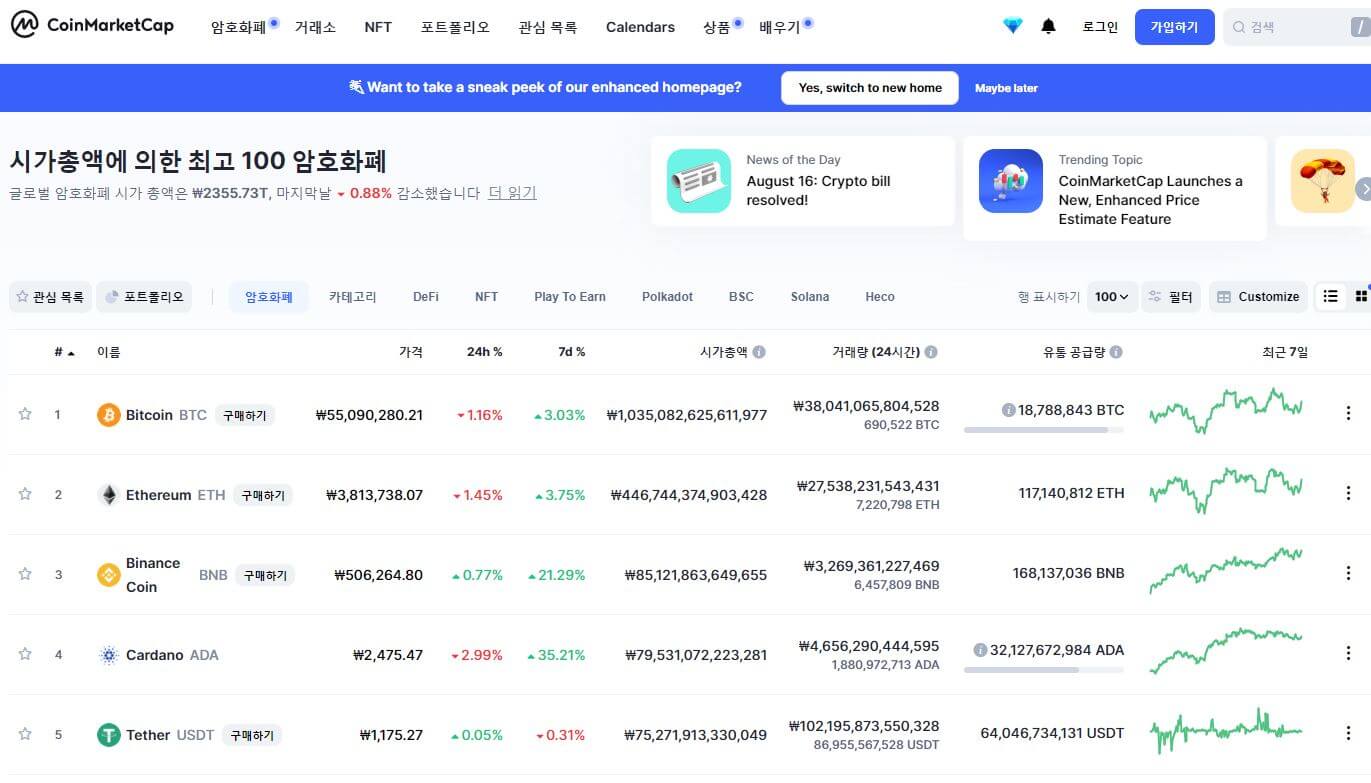Click next arrow on news carousel
Viewport: 1371px width, 783px height.
click(x=1363, y=188)
